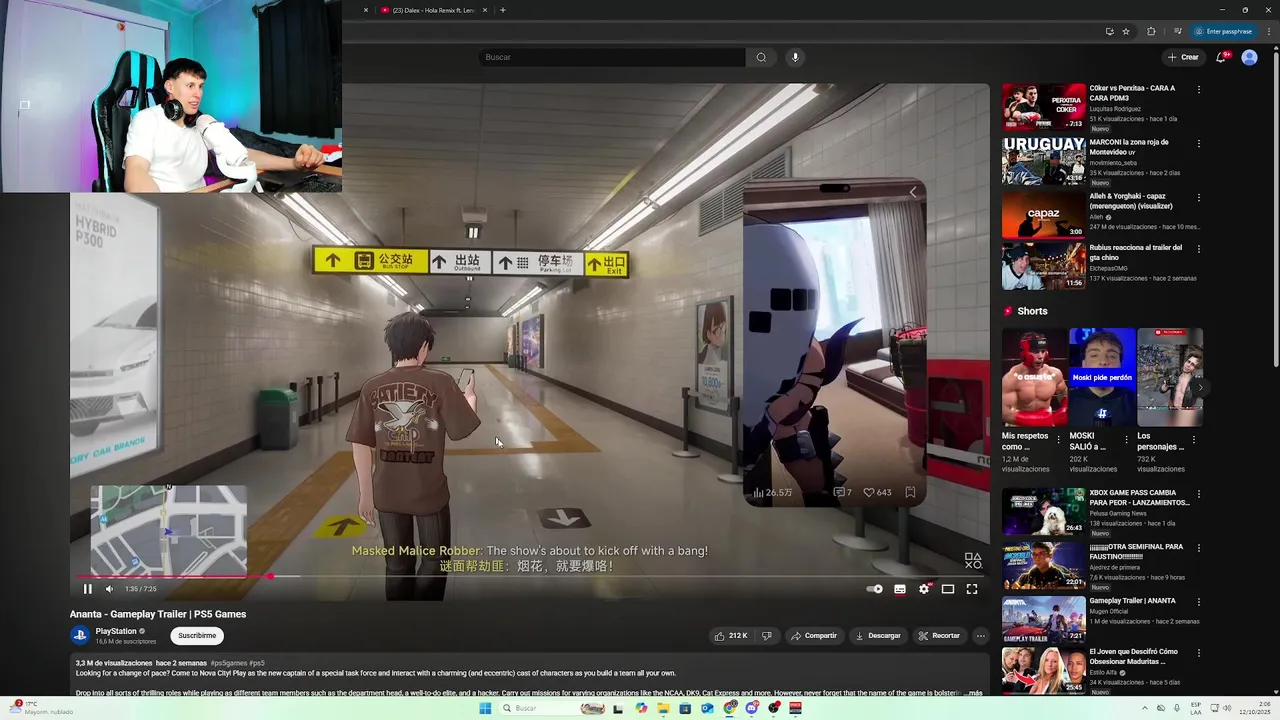Open a new browser tab
1280x720 pixels.
(x=502, y=10)
